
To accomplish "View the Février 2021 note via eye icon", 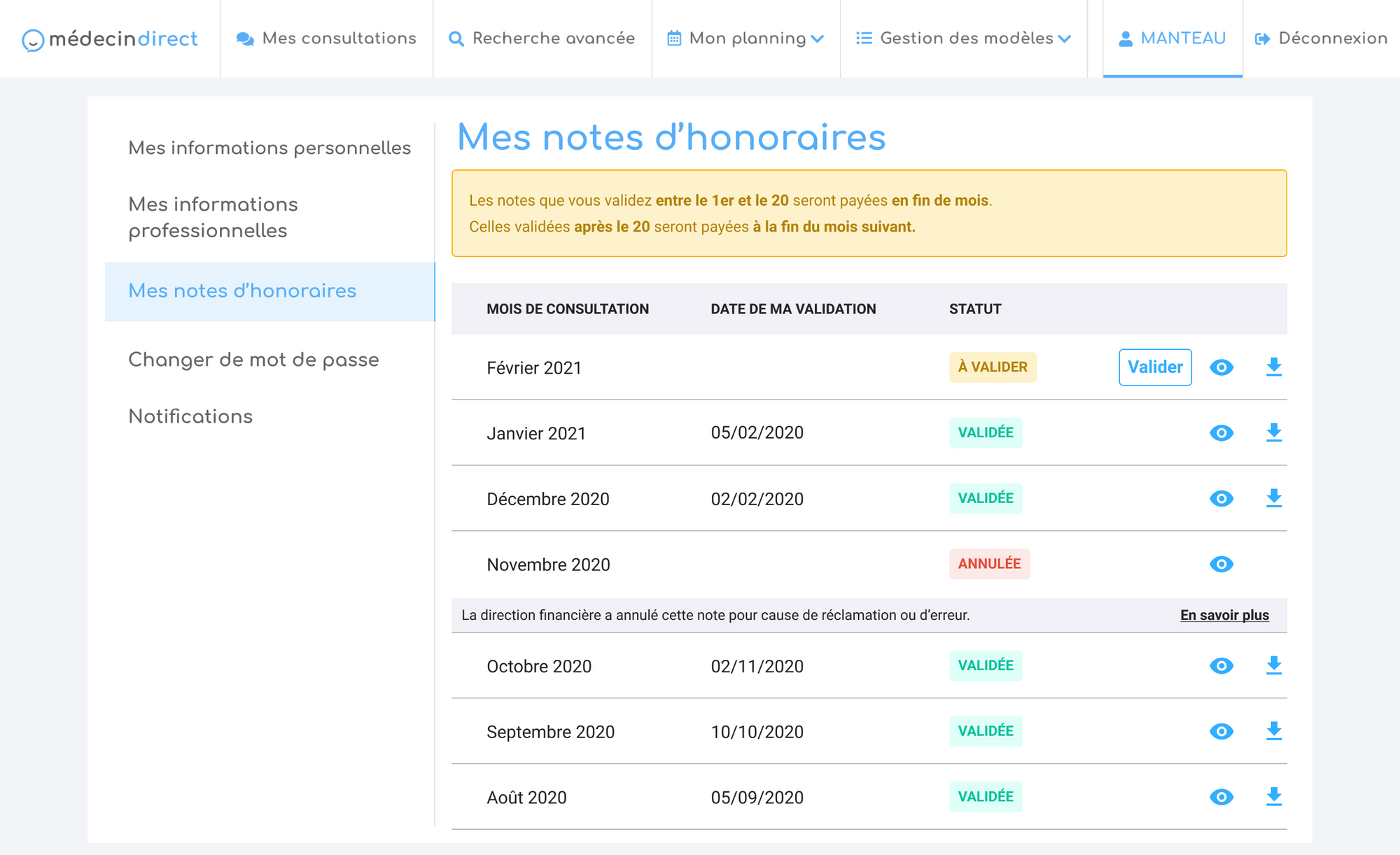I will 1221,367.
